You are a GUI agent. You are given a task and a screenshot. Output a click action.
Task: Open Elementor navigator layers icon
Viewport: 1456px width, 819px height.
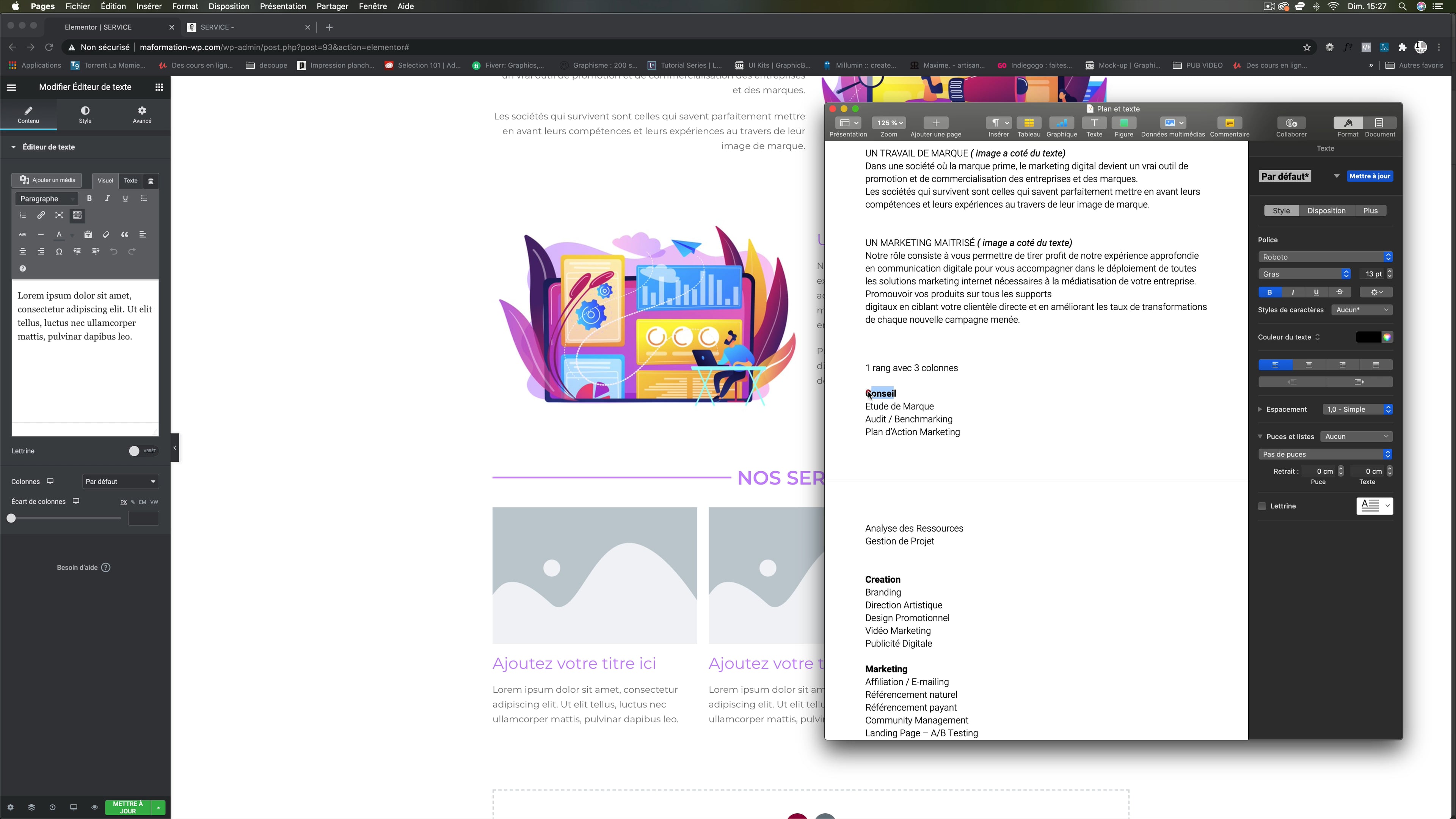(31, 807)
